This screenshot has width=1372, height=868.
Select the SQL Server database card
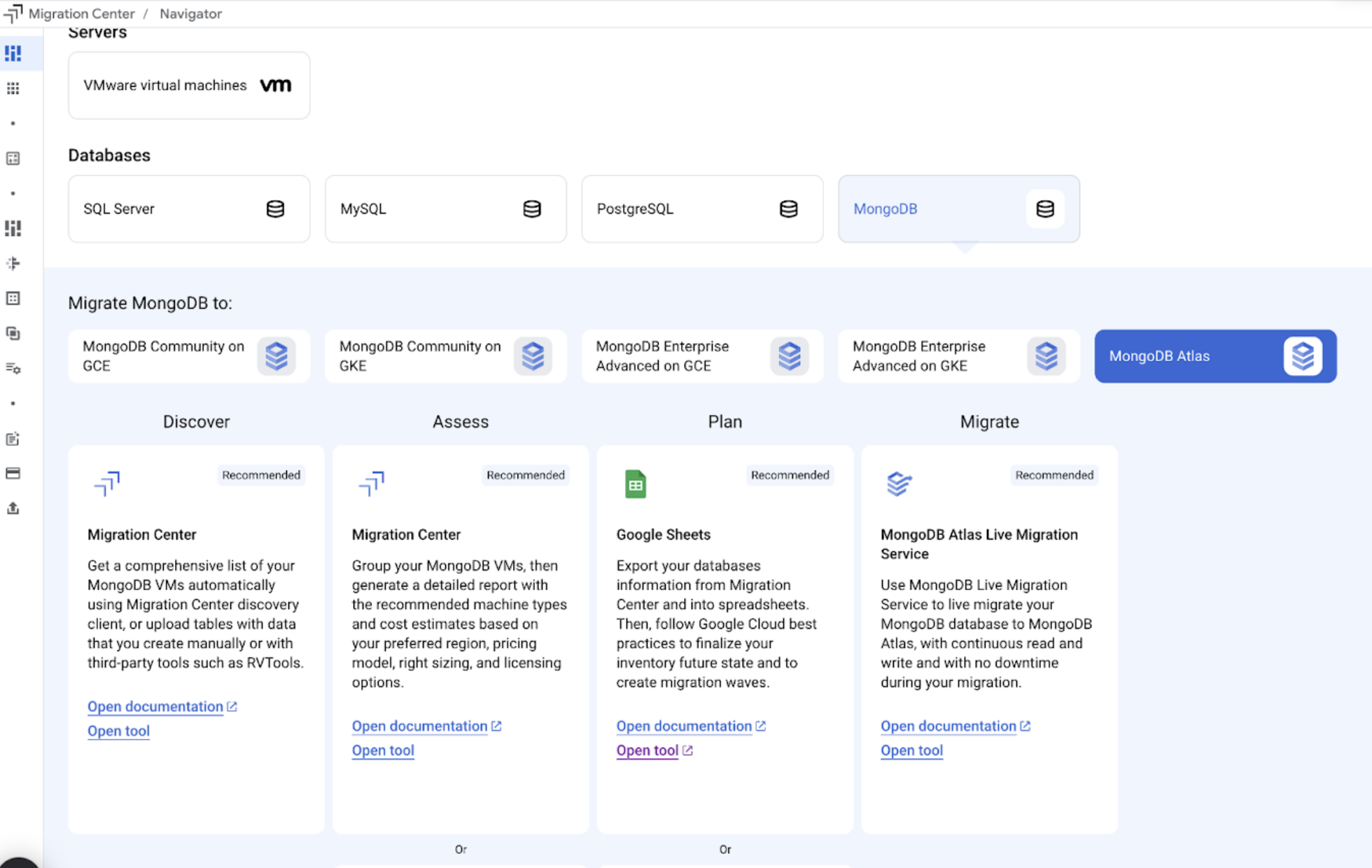[188, 209]
